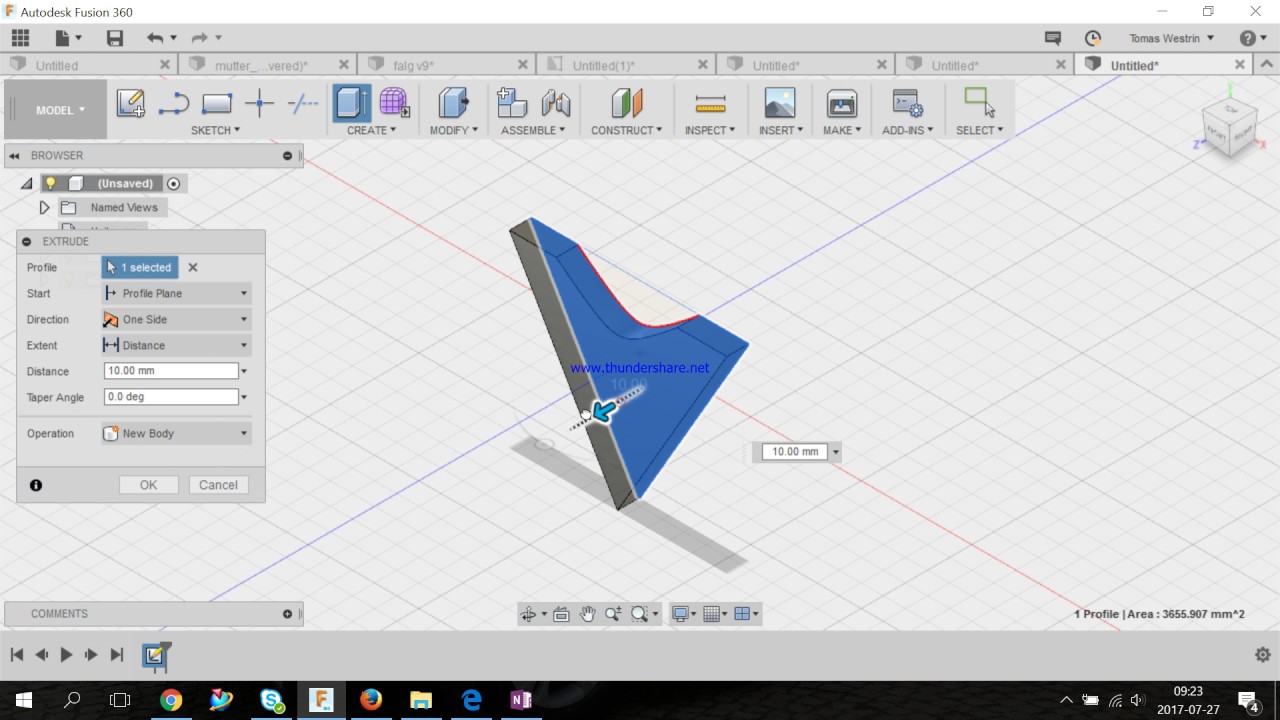Expand the Comments panel plus button
Screen dimensions: 1280x720
[287, 614]
